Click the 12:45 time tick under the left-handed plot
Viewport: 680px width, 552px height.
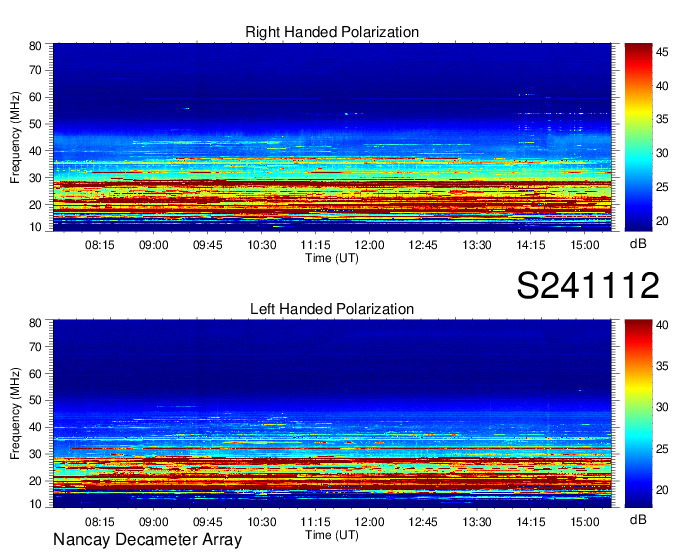pos(423,522)
